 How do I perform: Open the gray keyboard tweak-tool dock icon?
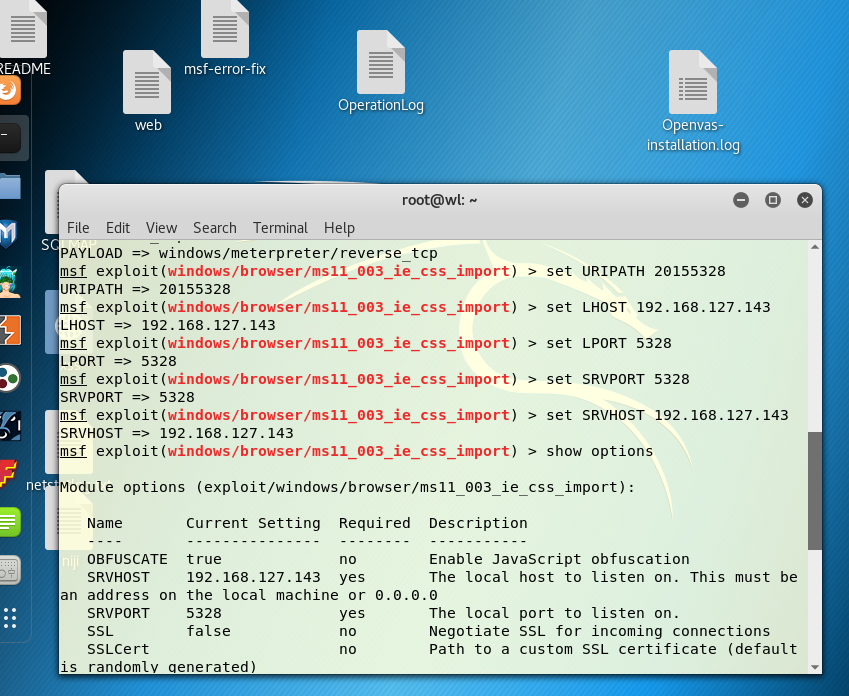click(x=9, y=570)
